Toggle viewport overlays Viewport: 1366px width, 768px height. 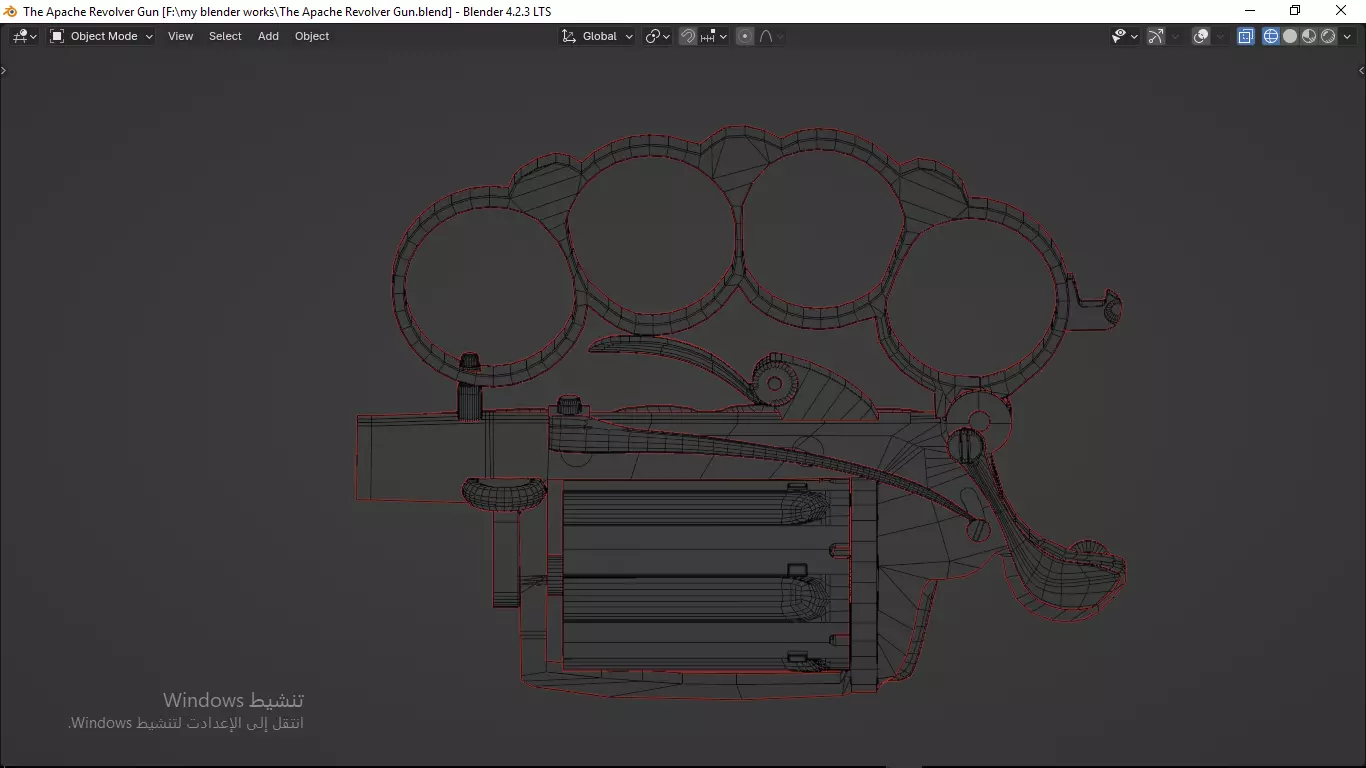(x=1201, y=36)
